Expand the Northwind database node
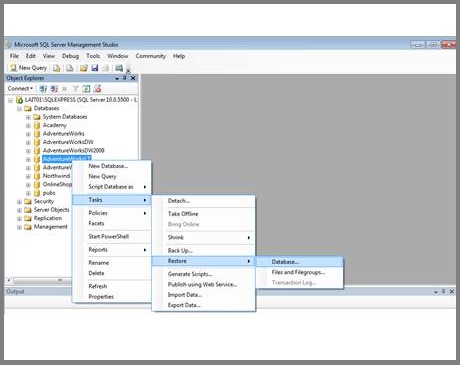Screen dimensions: 460x365 28,176
